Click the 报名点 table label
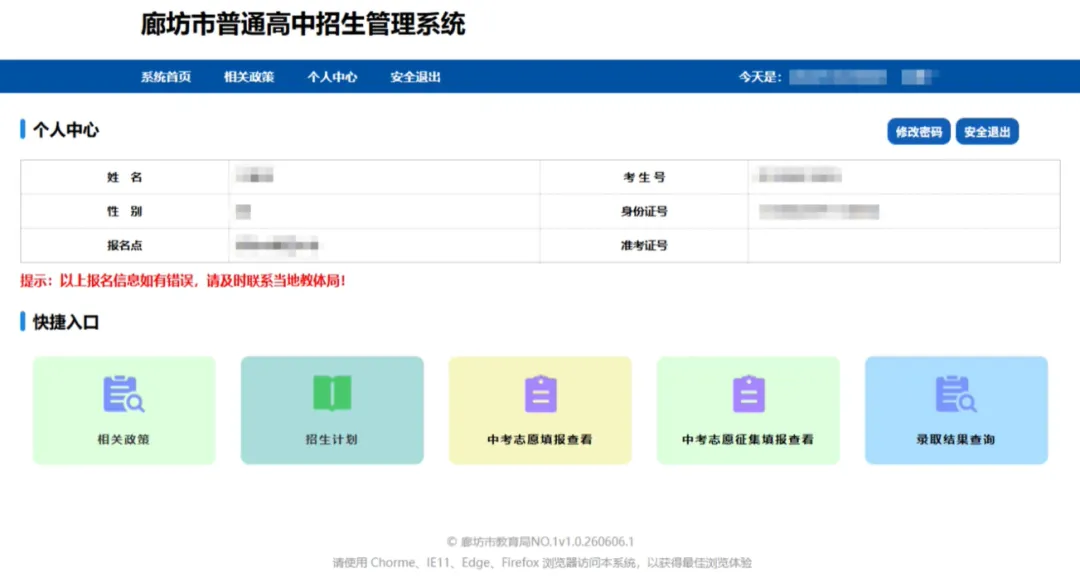1080x582 pixels. (125, 245)
